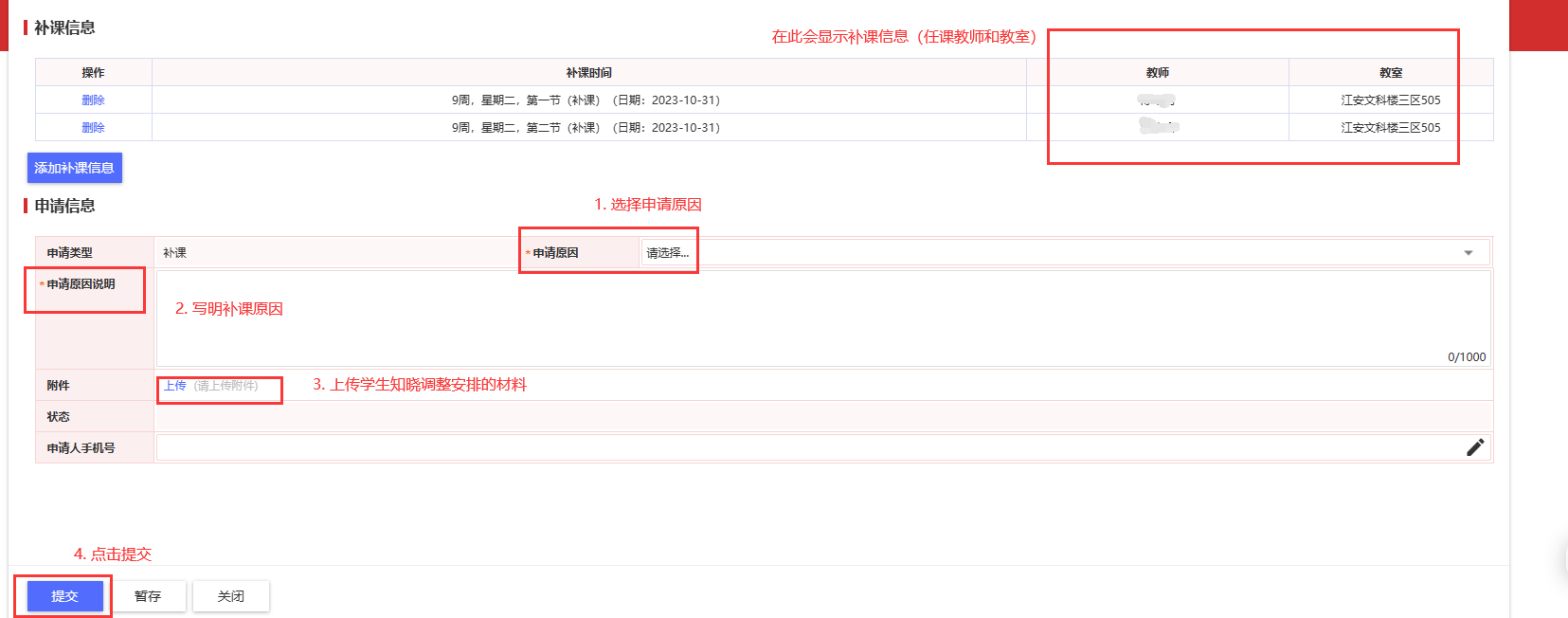Click the 申请类型 value 补课
The image size is (1568, 618).
coord(175,253)
